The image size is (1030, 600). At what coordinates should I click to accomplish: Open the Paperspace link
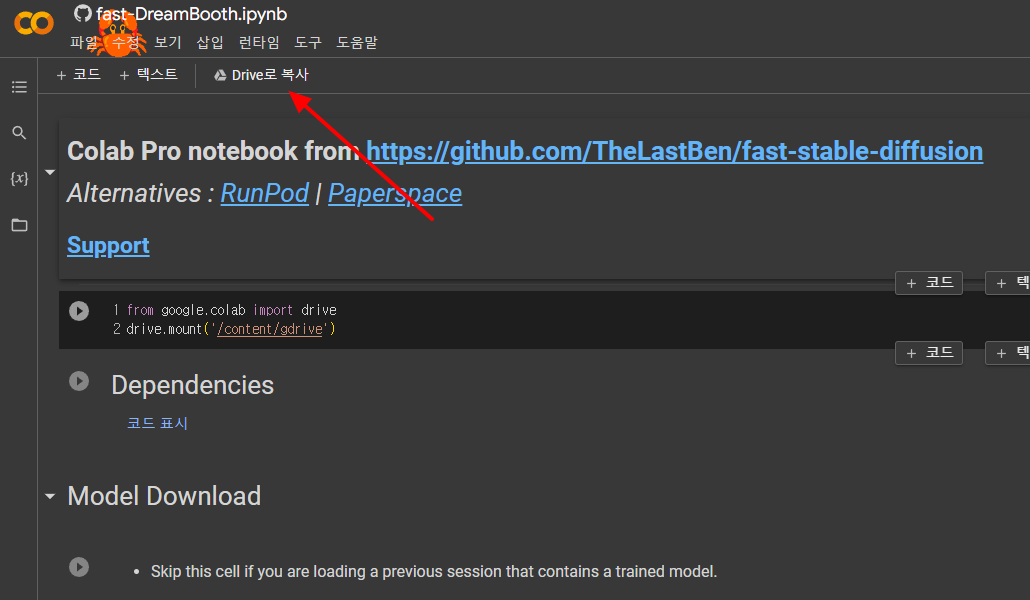click(395, 193)
